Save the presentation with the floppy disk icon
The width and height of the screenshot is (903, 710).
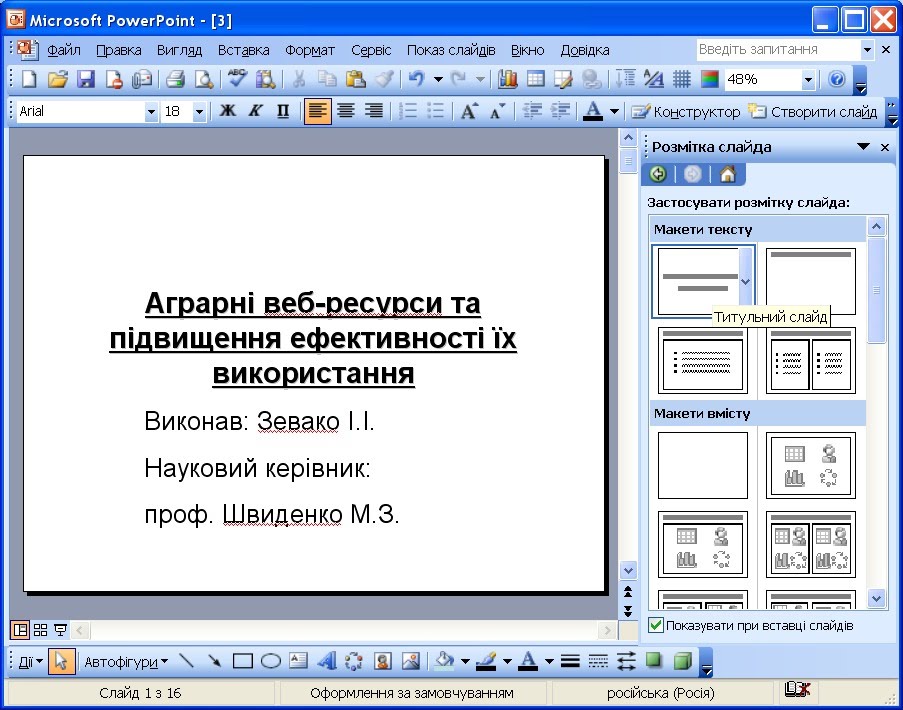pyautogui.click(x=86, y=79)
